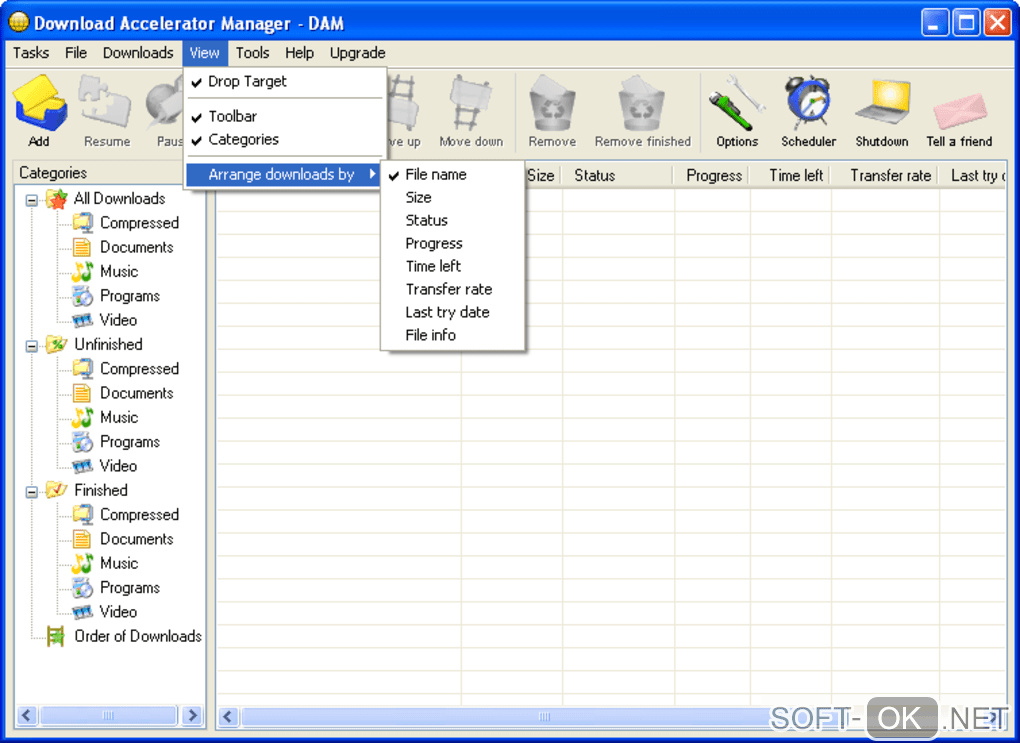Screen dimensions: 1020x743
Task: Open the Tasks menu
Action: pos(31,53)
